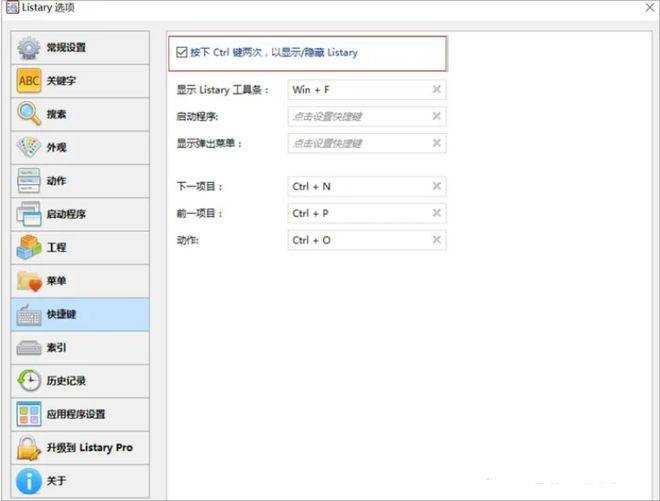Click the 索引 drive icon
Image resolution: width=660 pixels, height=501 pixels.
(x=29, y=348)
